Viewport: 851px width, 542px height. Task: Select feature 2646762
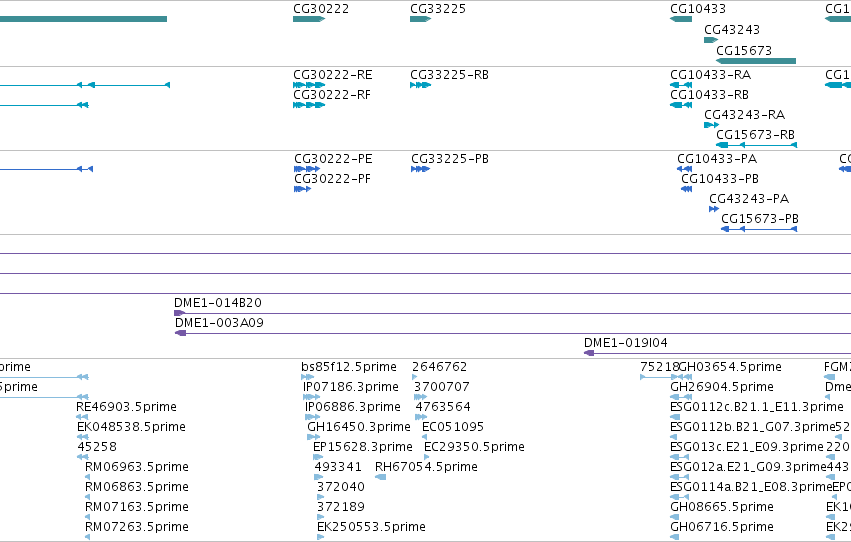point(440,367)
